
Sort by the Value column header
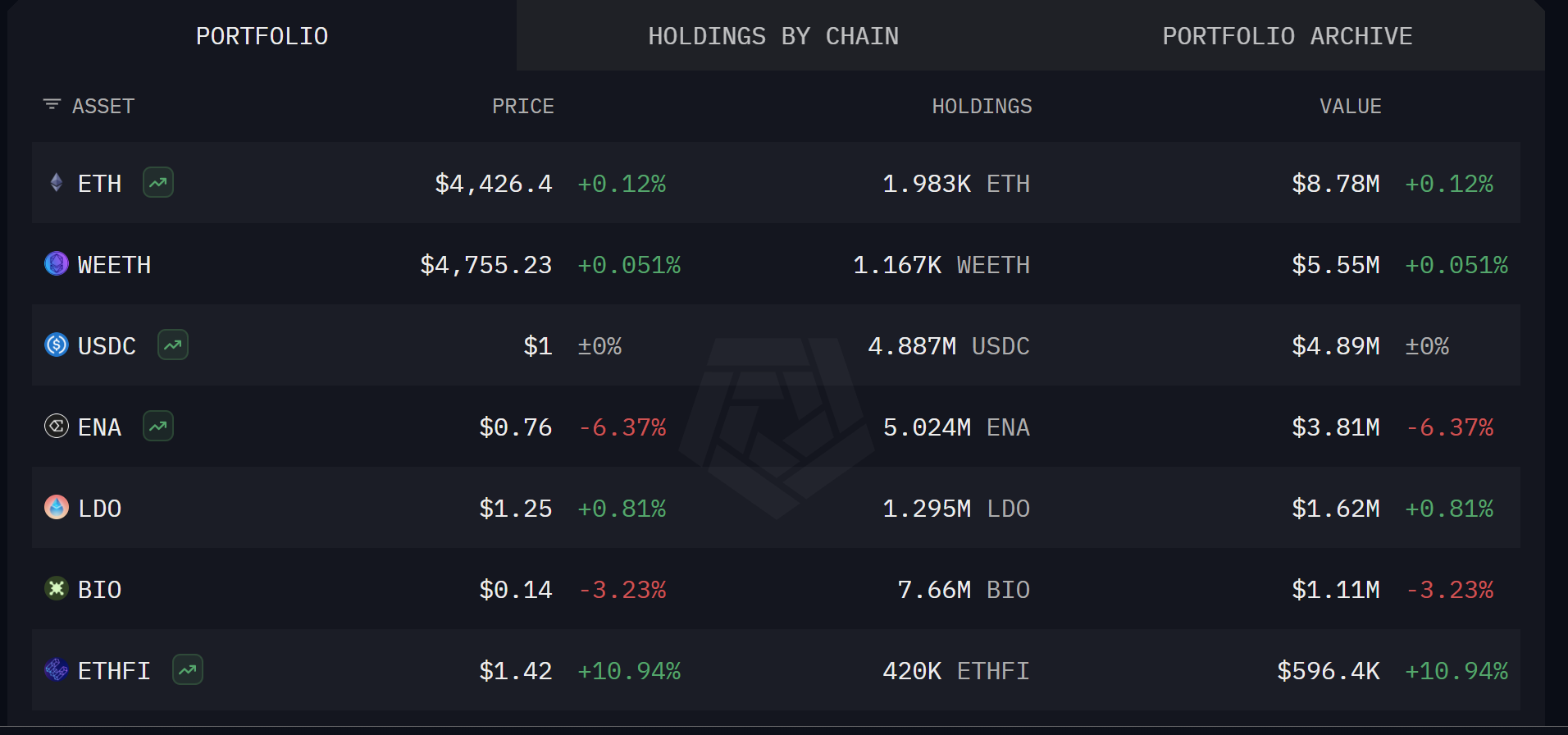tap(1350, 107)
